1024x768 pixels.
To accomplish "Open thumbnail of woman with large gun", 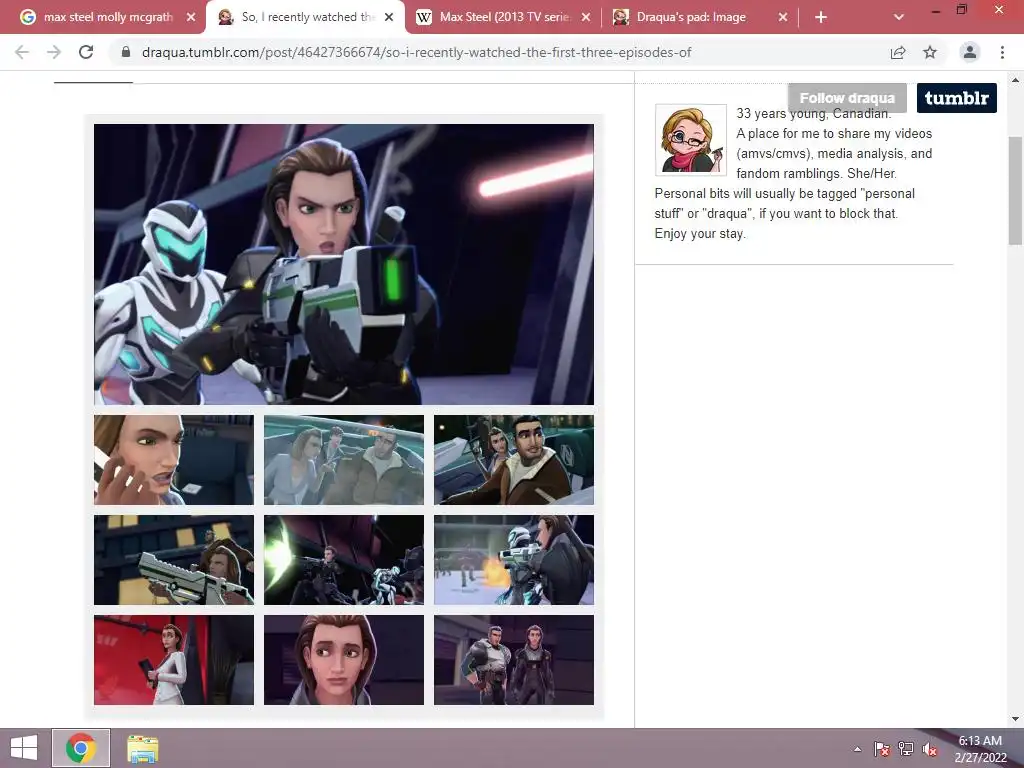I will (x=174, y=560).
